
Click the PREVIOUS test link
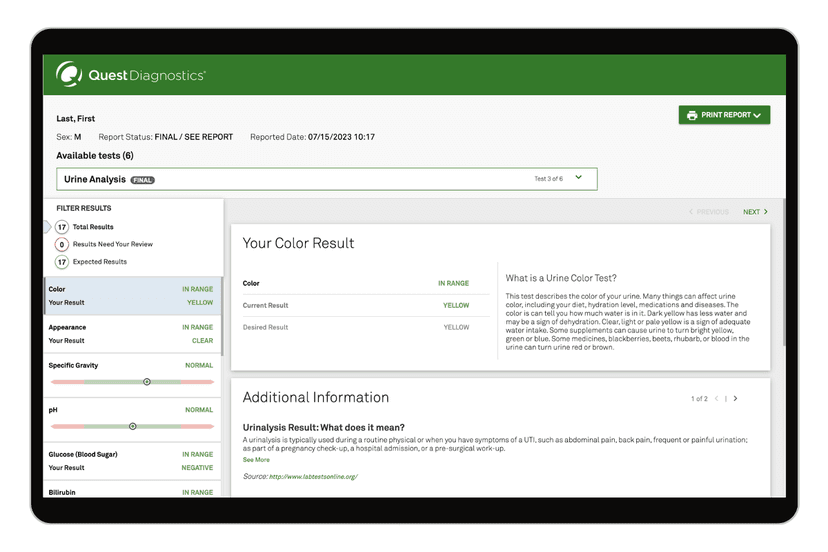708,212
